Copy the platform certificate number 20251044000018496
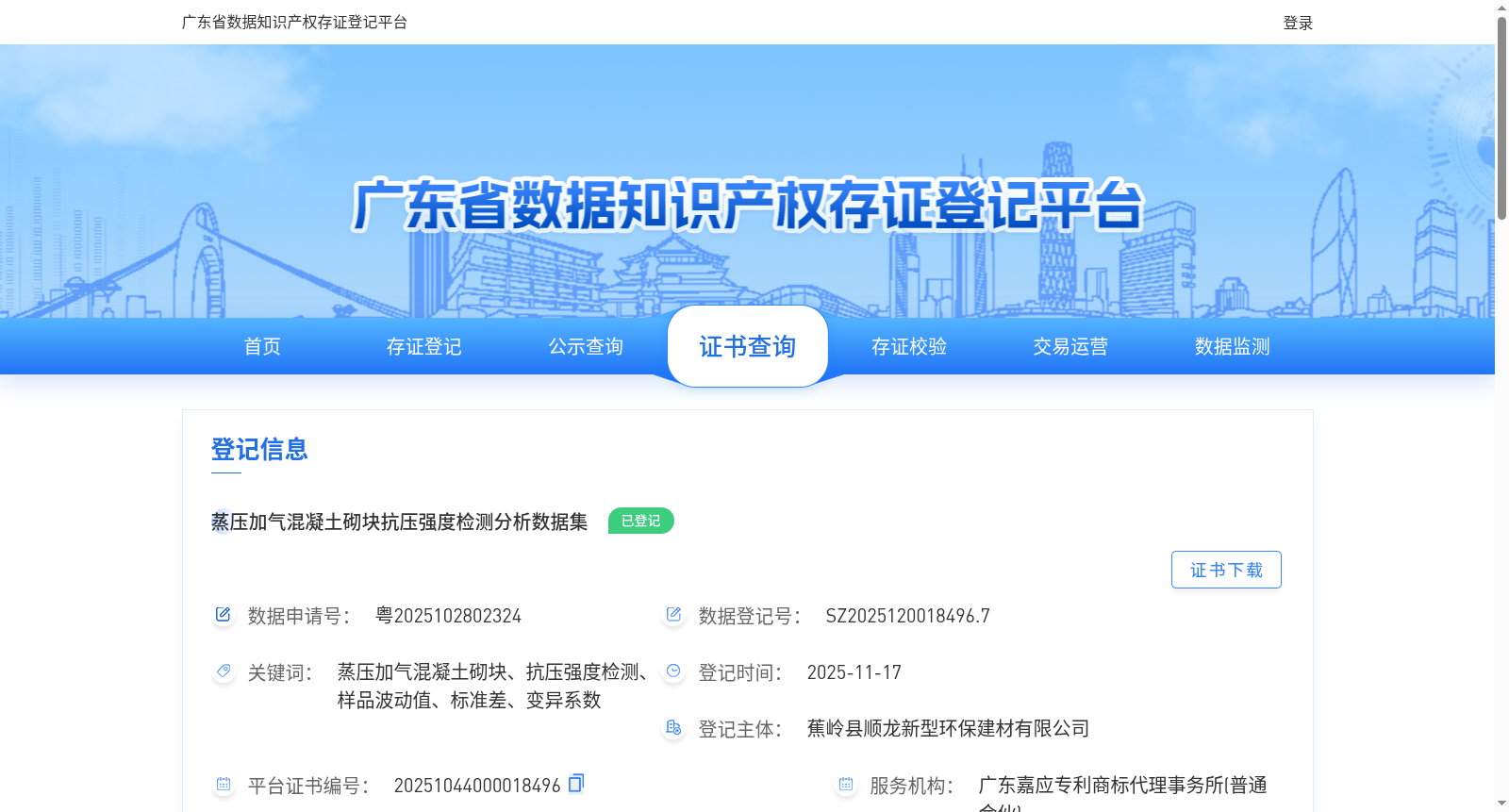This screenshot has height=812, width=1509. [x=576, y=783]
